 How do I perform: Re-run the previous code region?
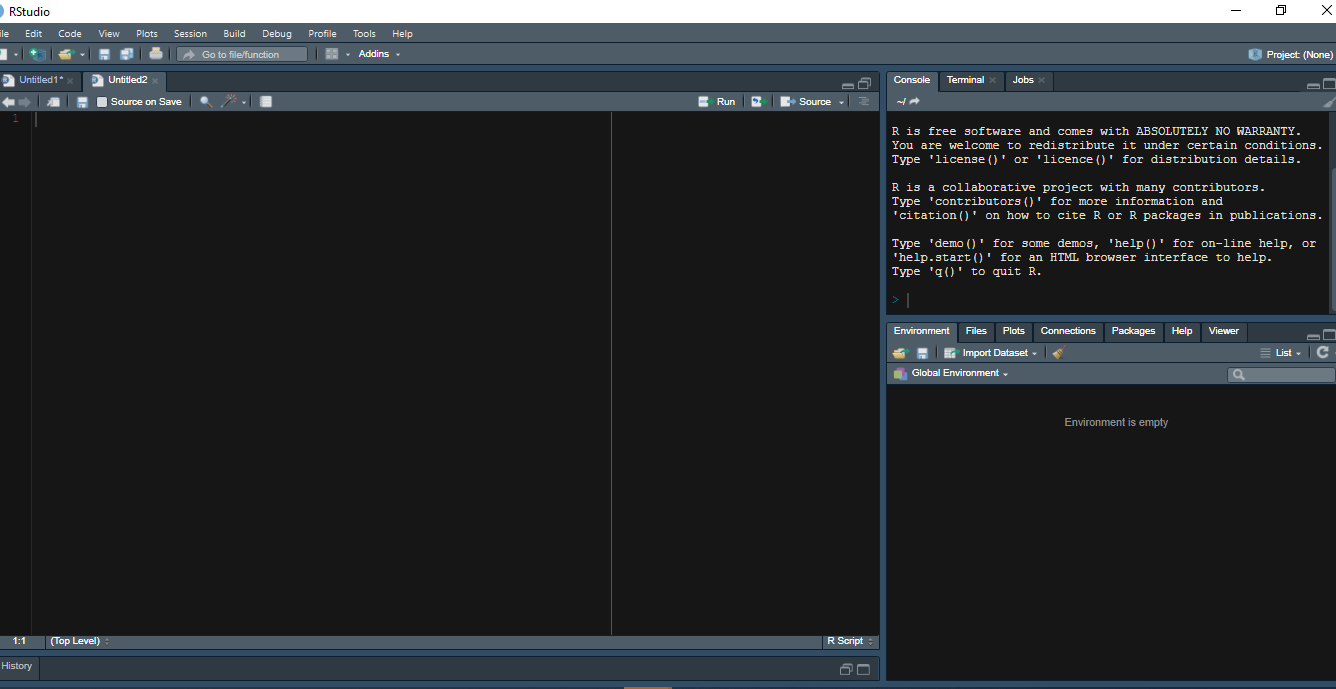(x=760, y=102)
